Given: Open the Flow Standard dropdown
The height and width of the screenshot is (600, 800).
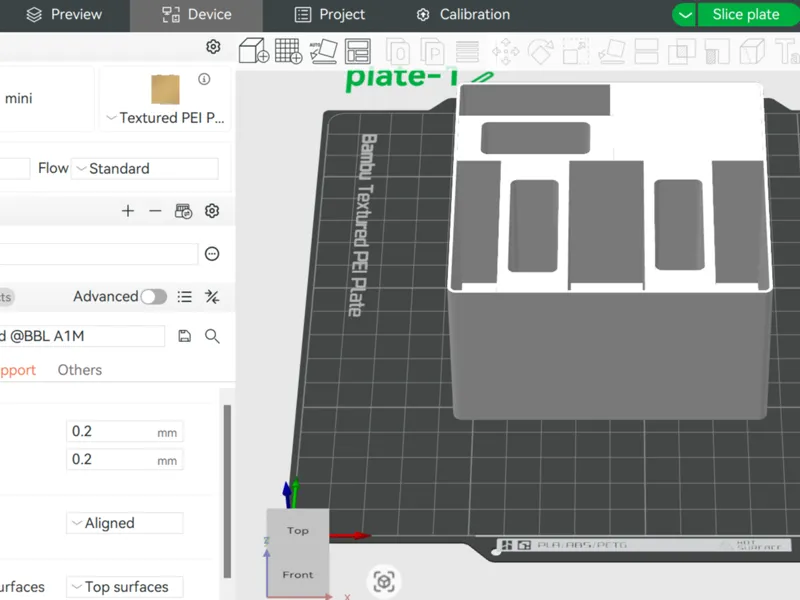Looking at the screenshot, I should 145,168.
